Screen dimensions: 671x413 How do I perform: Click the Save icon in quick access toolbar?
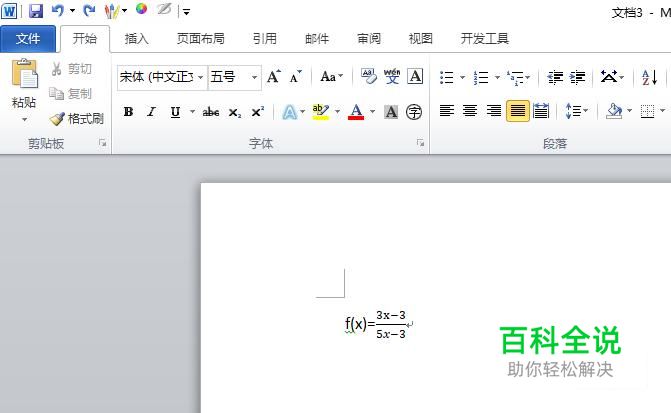coord(36,11)
